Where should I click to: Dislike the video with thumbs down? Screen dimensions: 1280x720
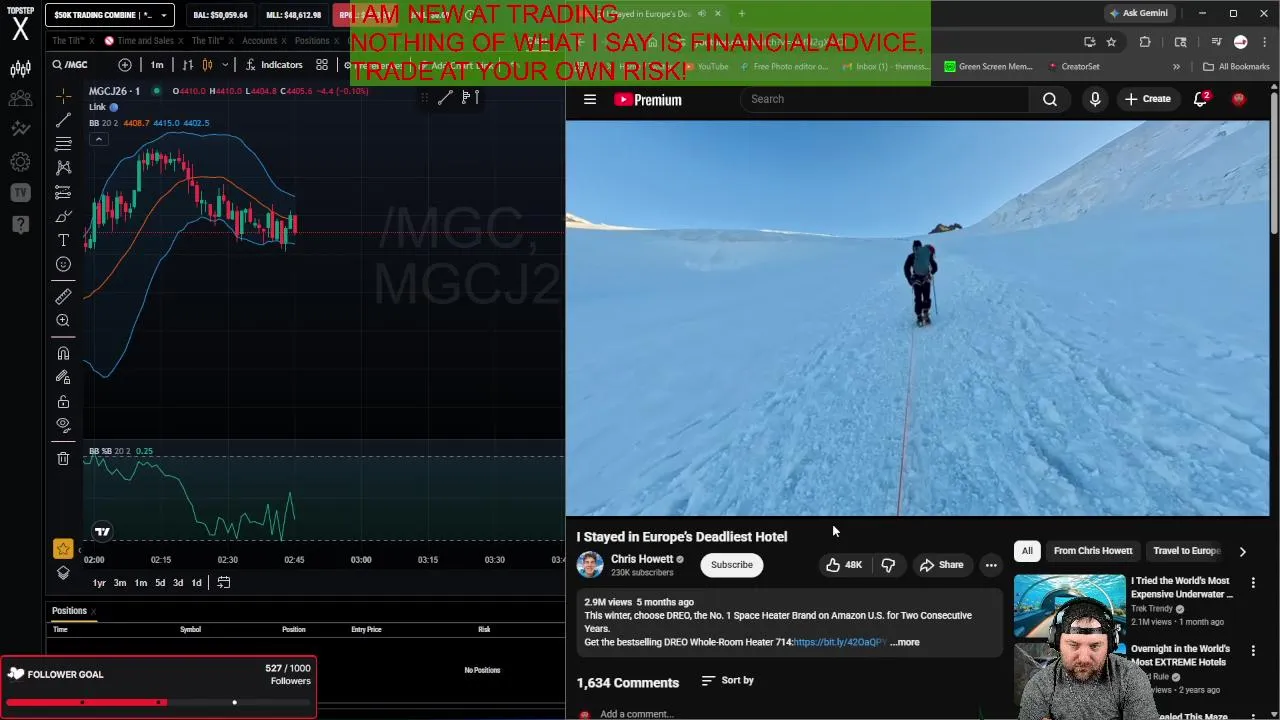(x=888, y=565)
